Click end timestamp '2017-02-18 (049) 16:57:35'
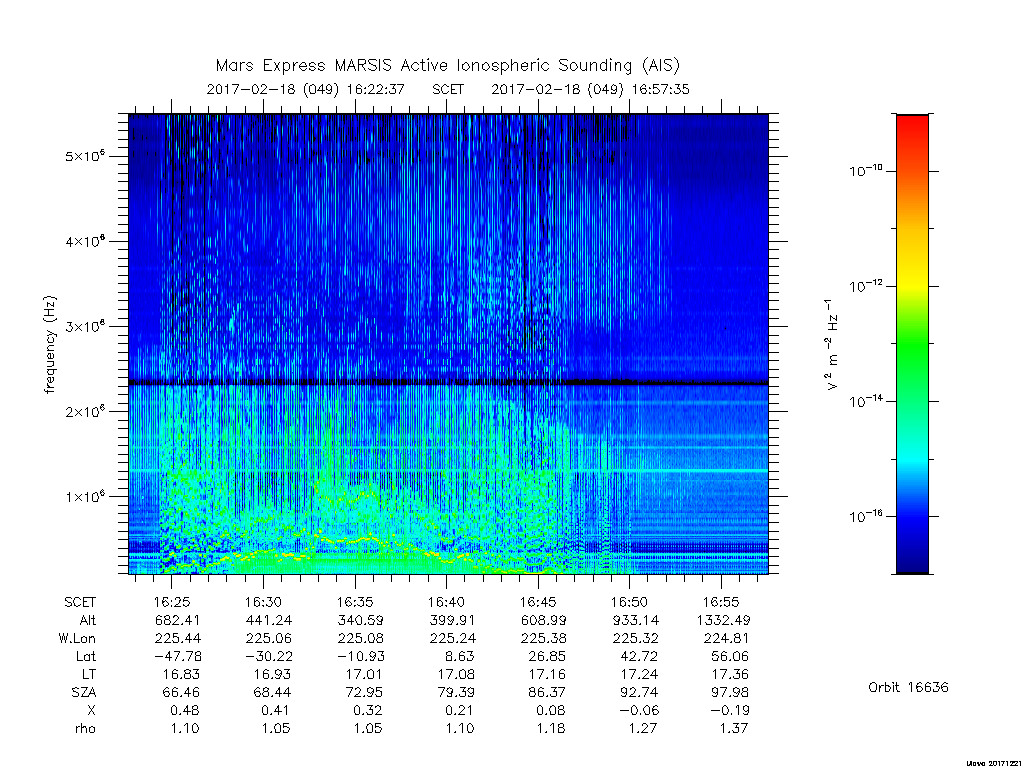The width and height of the screenshot is (1024, 768). click(590, 89)
